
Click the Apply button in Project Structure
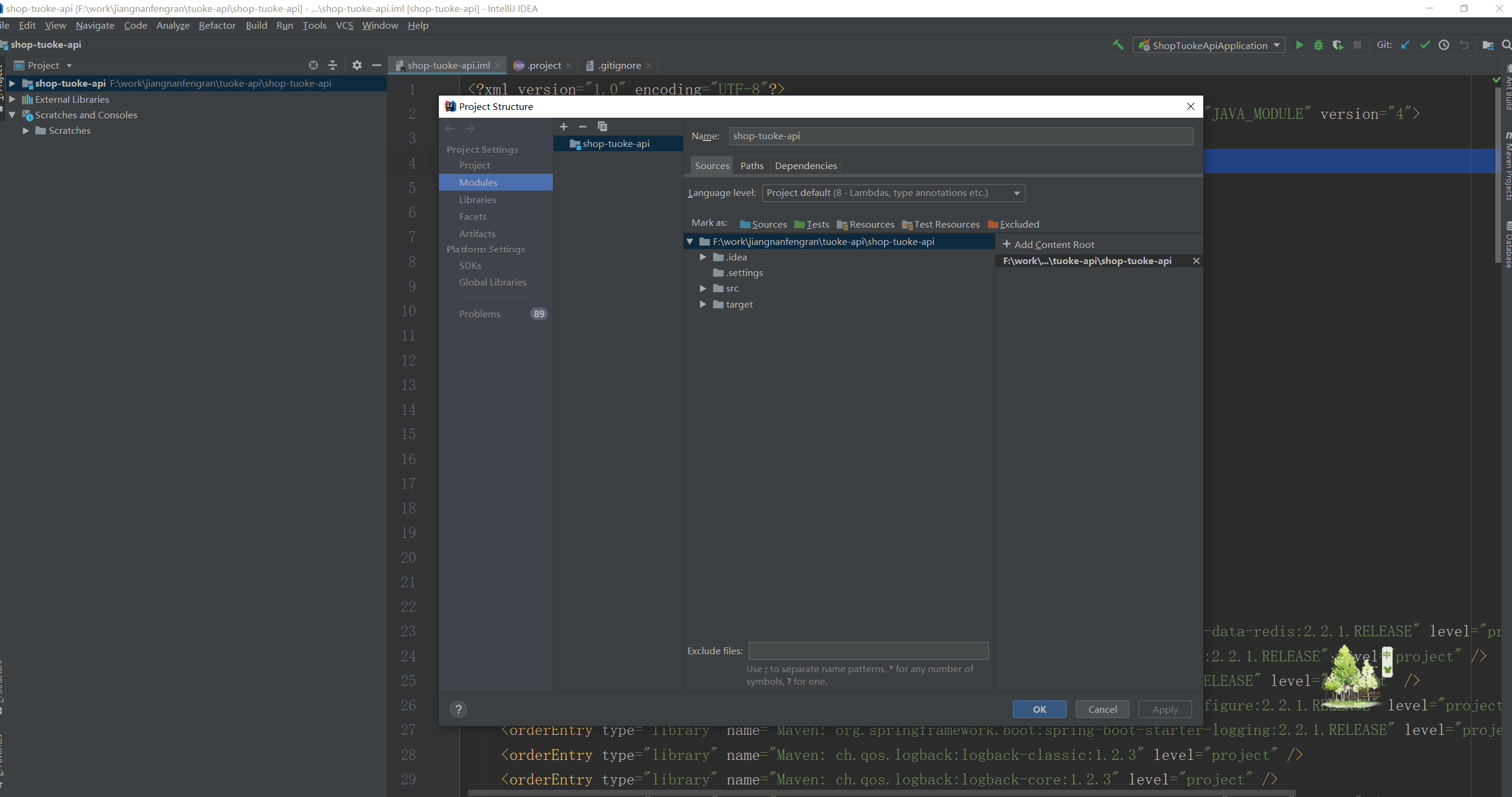(x=1164, y=709)
